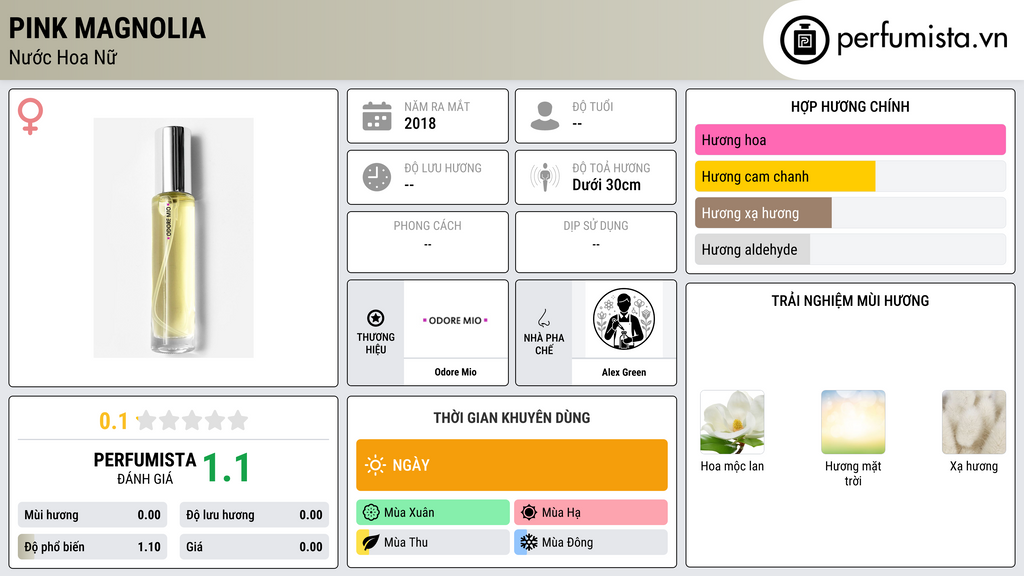Click the leaf icon beside Mùa Thu
Viewport: 1024px width, 576px height.
click(x=370, y=542)
